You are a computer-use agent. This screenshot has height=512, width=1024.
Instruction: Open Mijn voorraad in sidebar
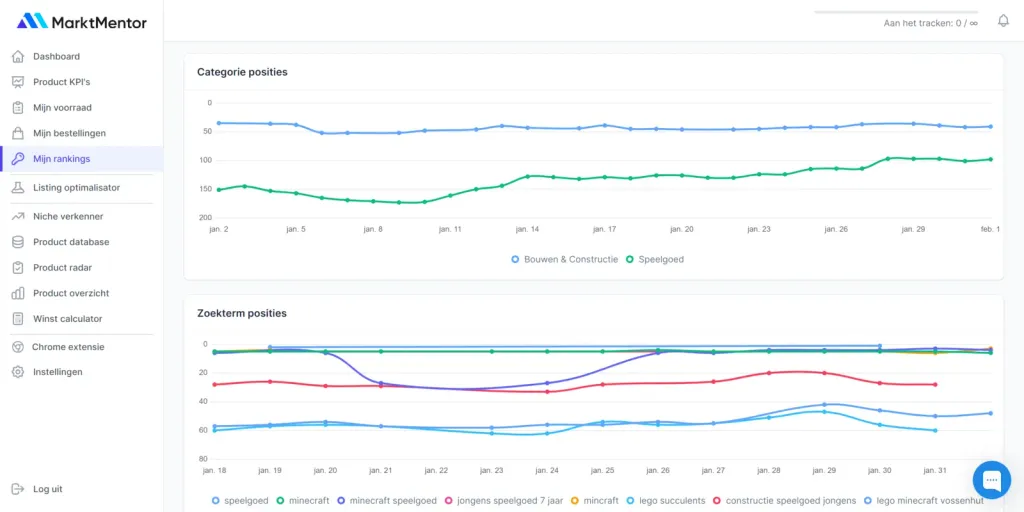[63, 108]
